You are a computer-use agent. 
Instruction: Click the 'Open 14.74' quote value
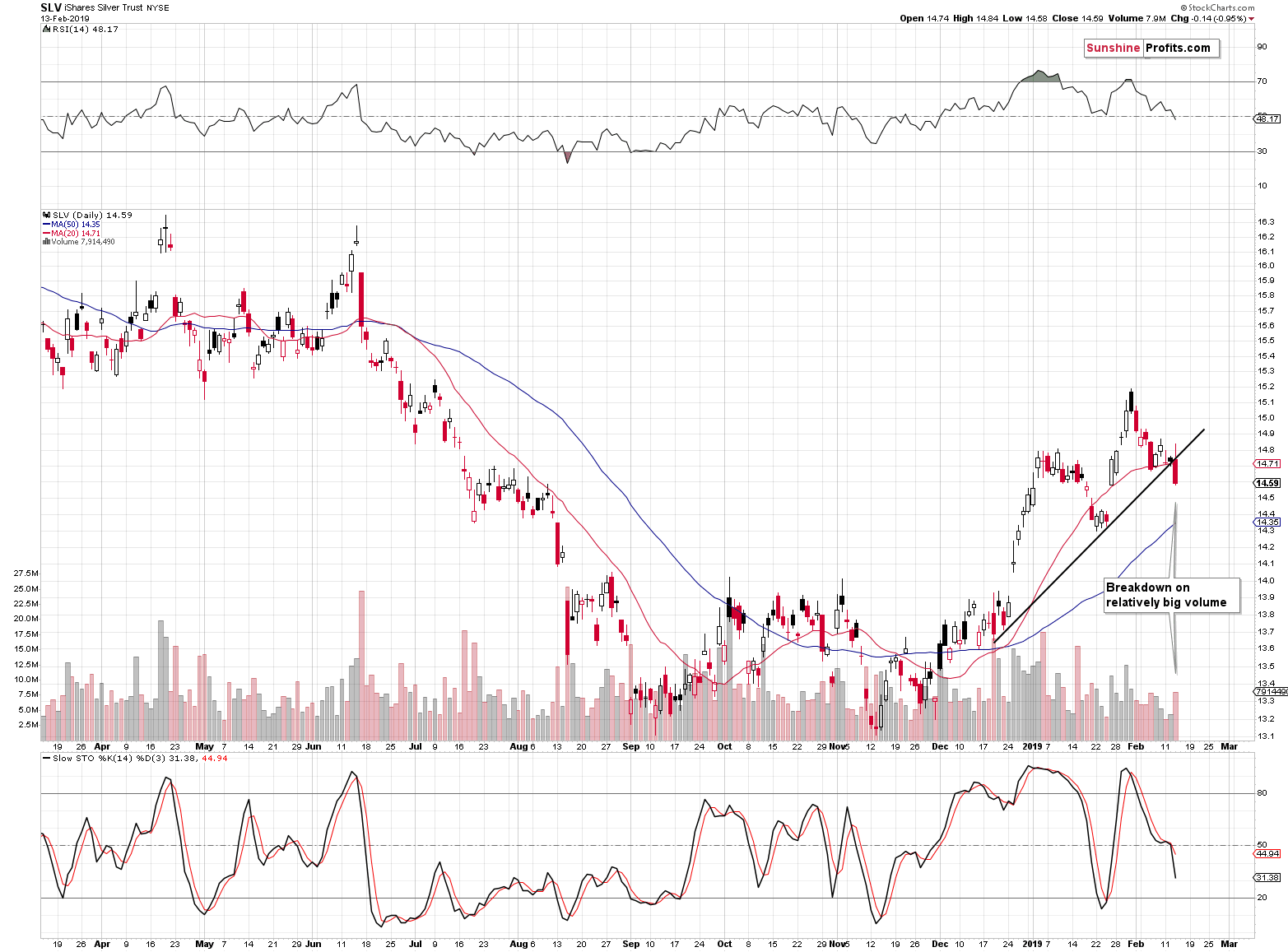925,18
